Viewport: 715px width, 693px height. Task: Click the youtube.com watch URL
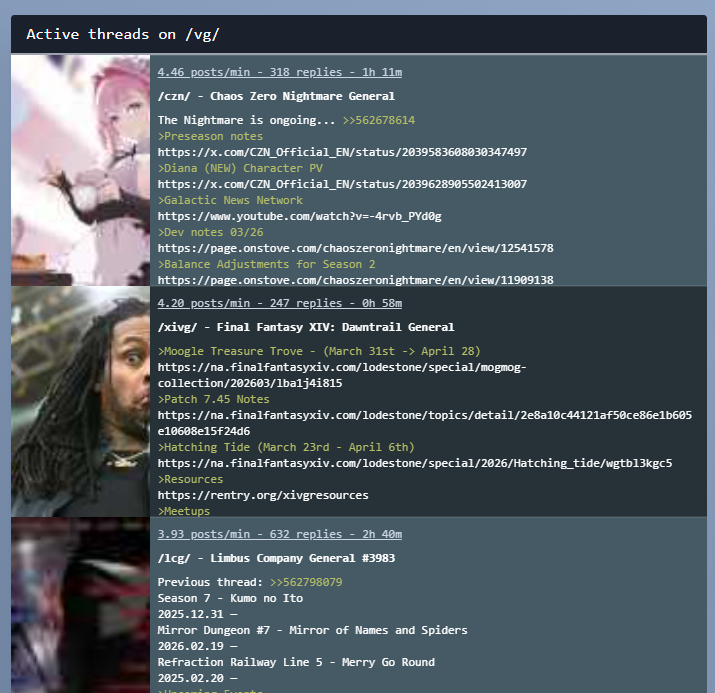point(300,216)
